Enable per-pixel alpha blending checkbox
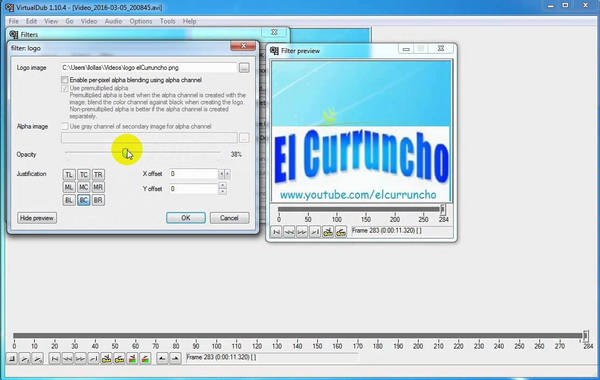This screenshot has width=600, height=380. pyautogui.click(x=65, y=80)
